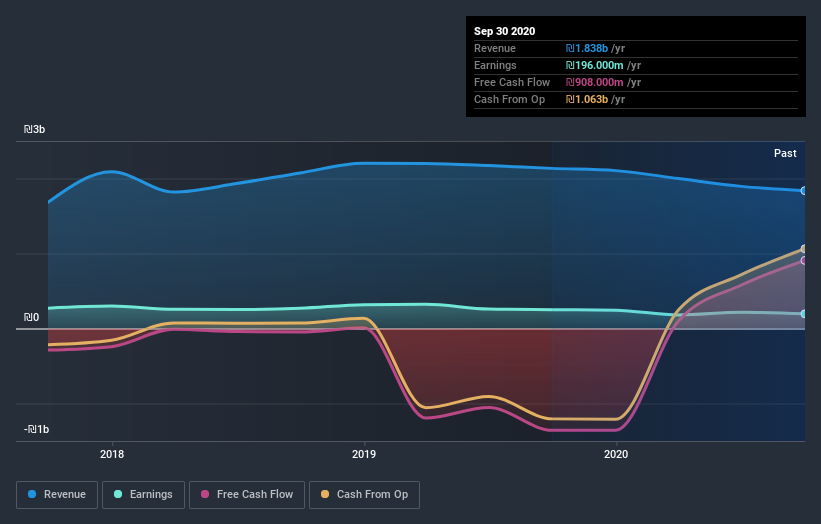Click the Cash From Op label in tooltip
Image resolution: width=821 pixels, height=524 pixels.
point(509,99)
